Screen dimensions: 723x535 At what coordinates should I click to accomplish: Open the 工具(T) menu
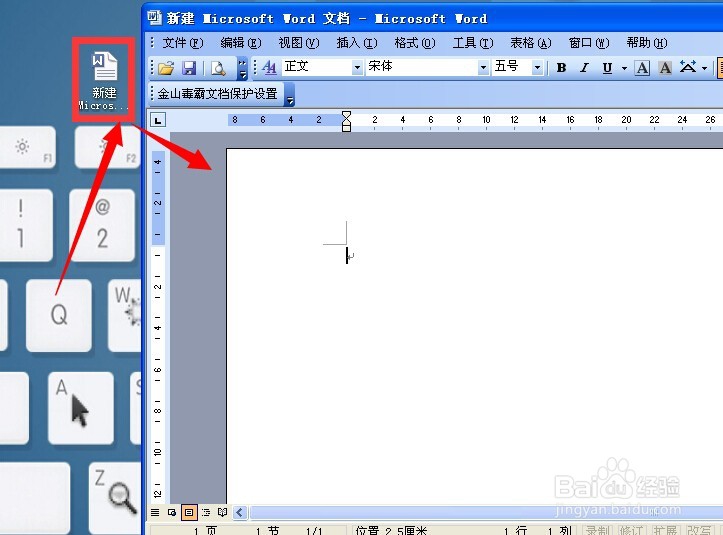(473, 43)
